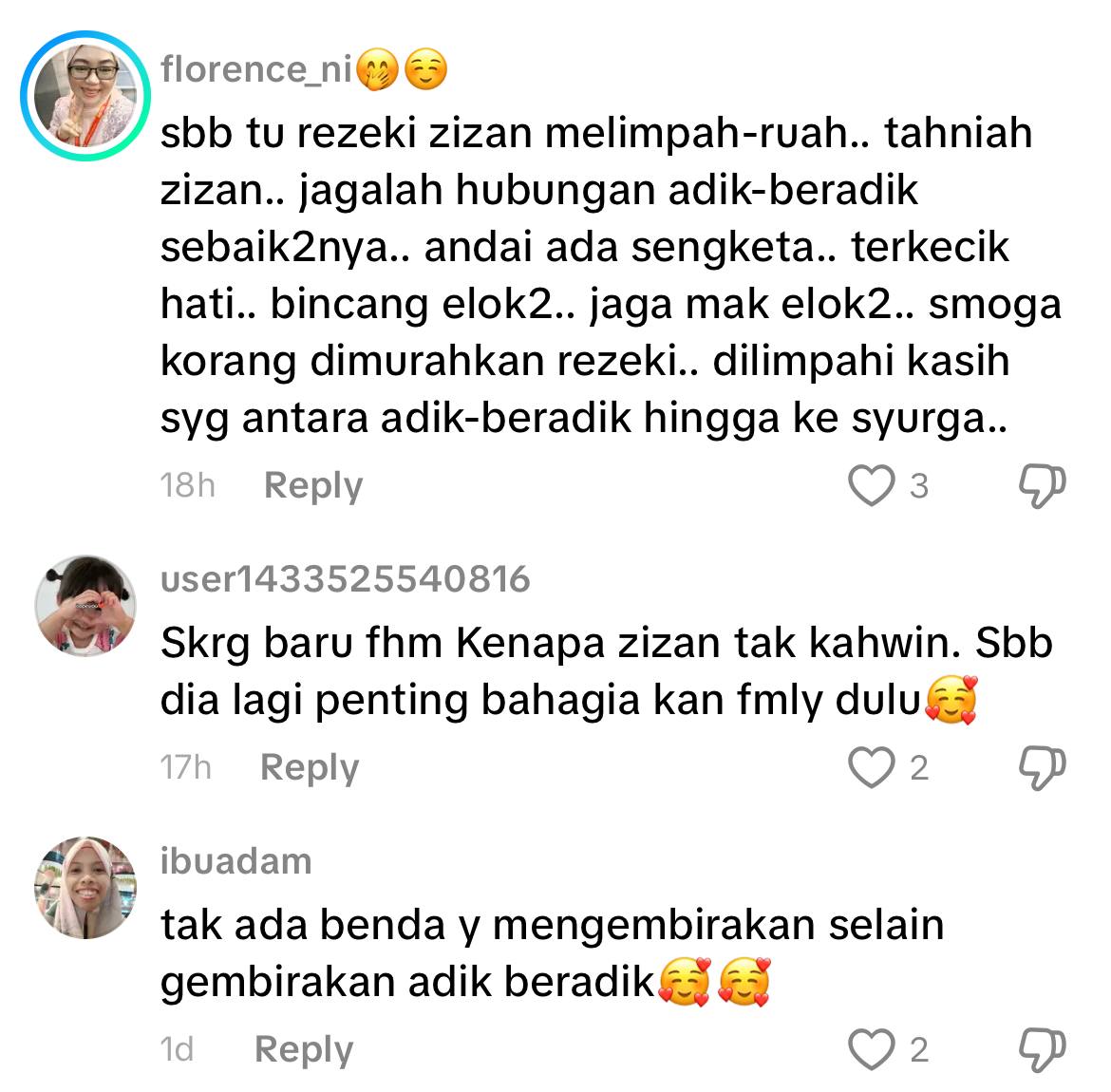Open florence_ni's profile picture
The width and height of the screenshot is (1111, 1092).
pos(85,96)
